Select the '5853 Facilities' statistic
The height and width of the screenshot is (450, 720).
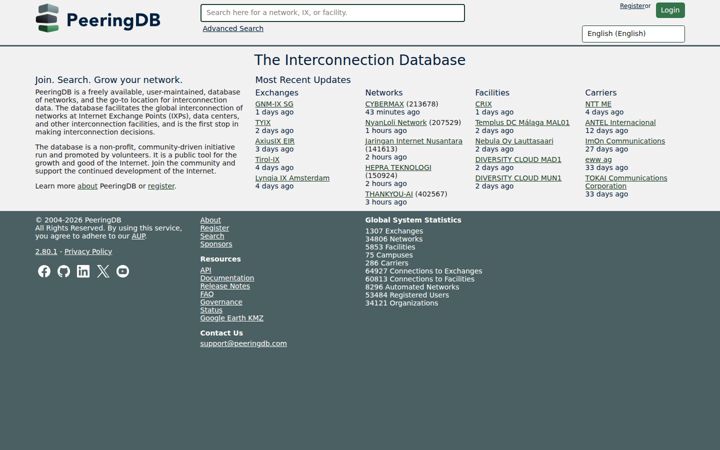tap(390, 247)
